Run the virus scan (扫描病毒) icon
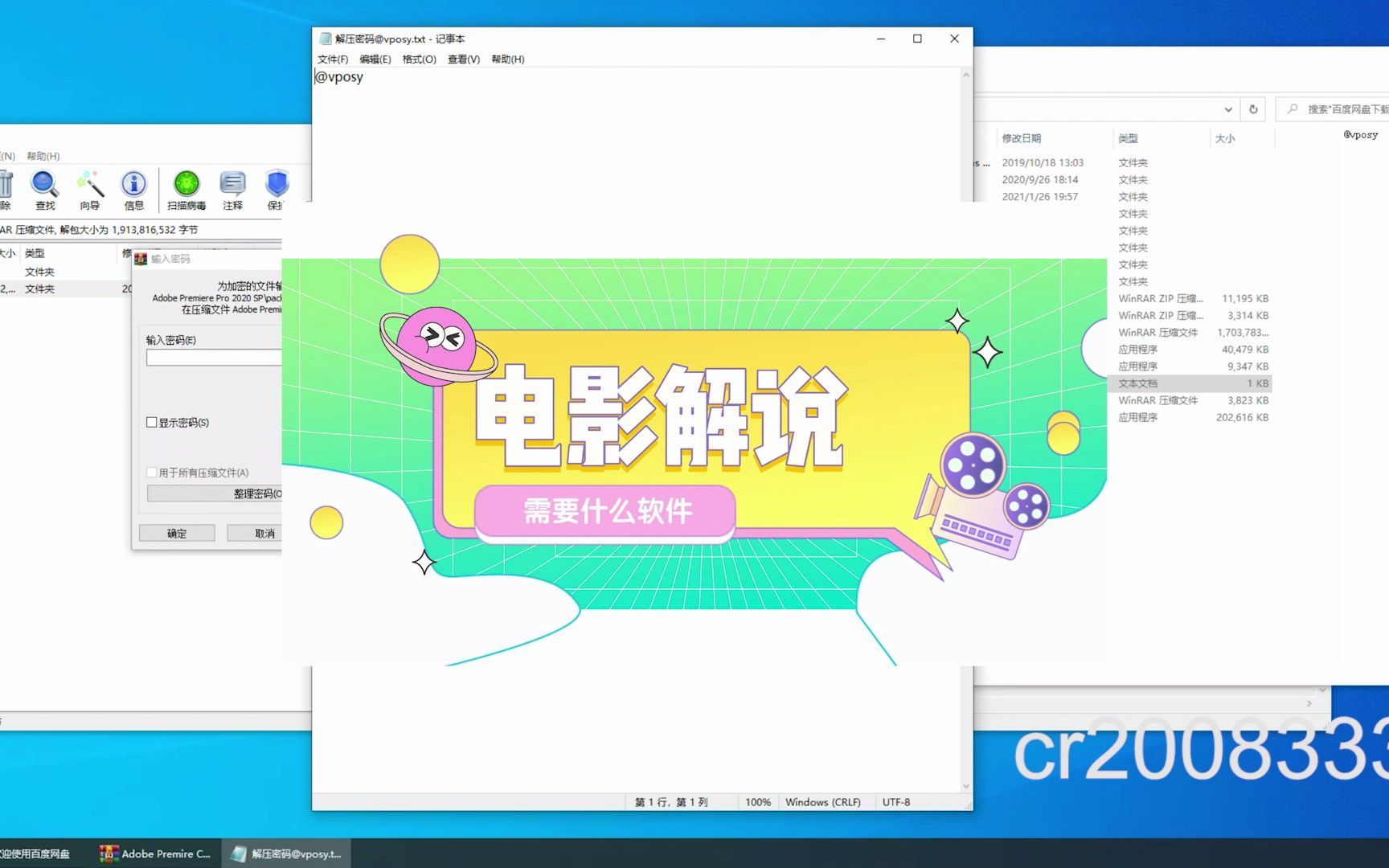The width and height of the screenshot is (1389, 868). click(186, 190)
